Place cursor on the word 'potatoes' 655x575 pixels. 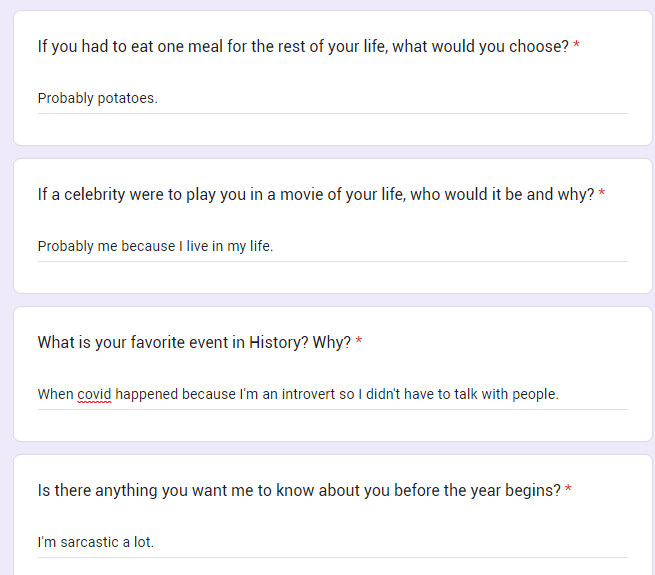[127, 98]
